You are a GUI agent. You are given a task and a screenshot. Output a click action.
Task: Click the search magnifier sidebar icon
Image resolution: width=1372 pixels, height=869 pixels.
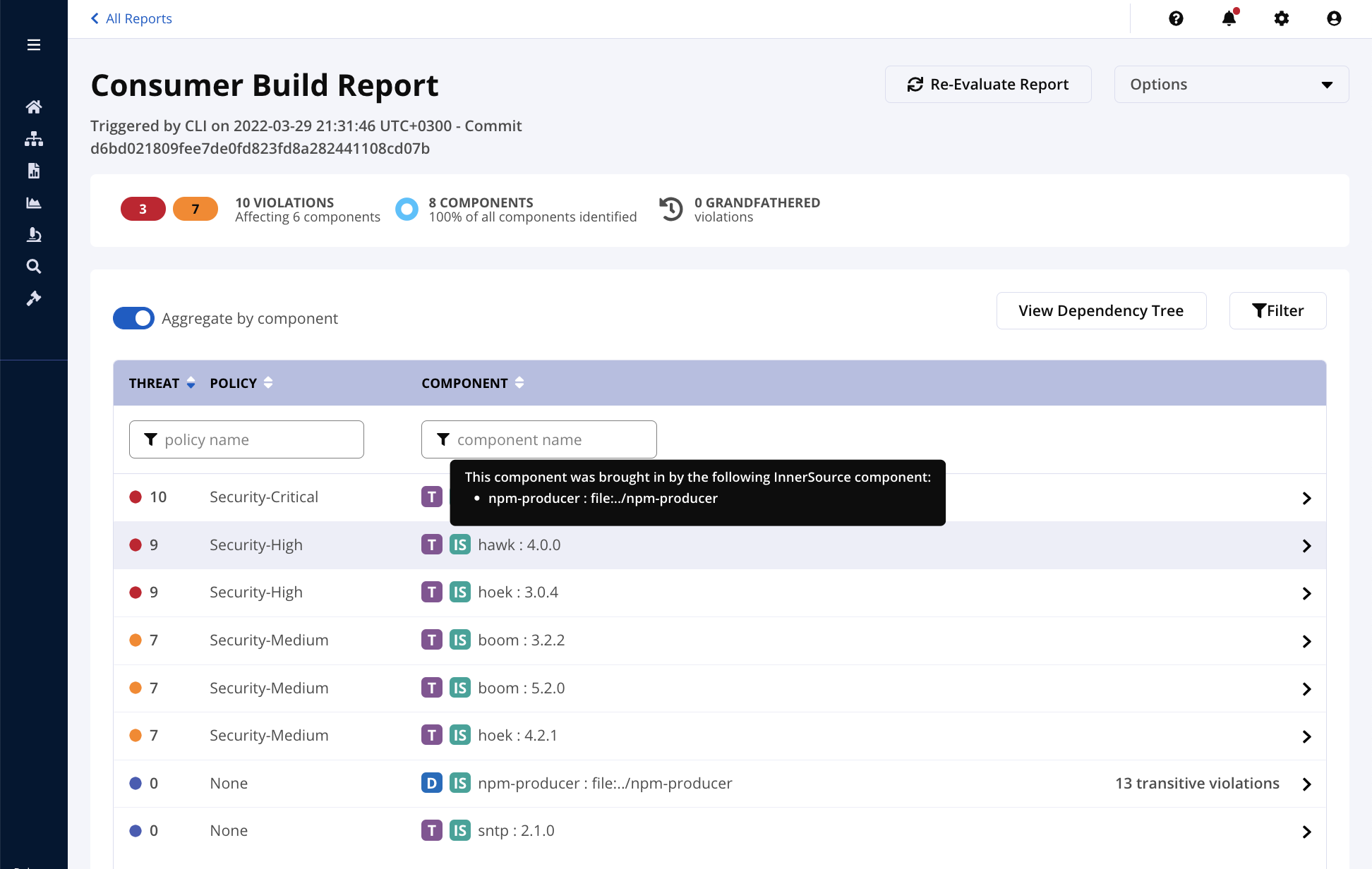[33, 267]
